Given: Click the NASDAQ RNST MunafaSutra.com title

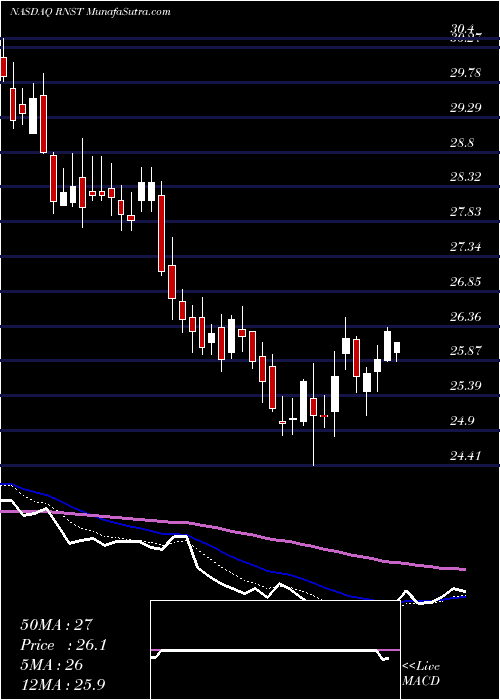Looking at the screenshot, I should [90, 11].
